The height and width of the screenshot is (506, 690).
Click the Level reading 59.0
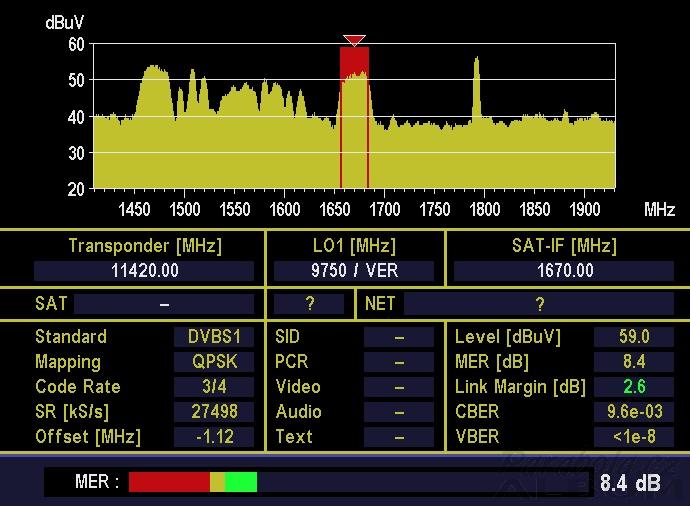point(633,337)
